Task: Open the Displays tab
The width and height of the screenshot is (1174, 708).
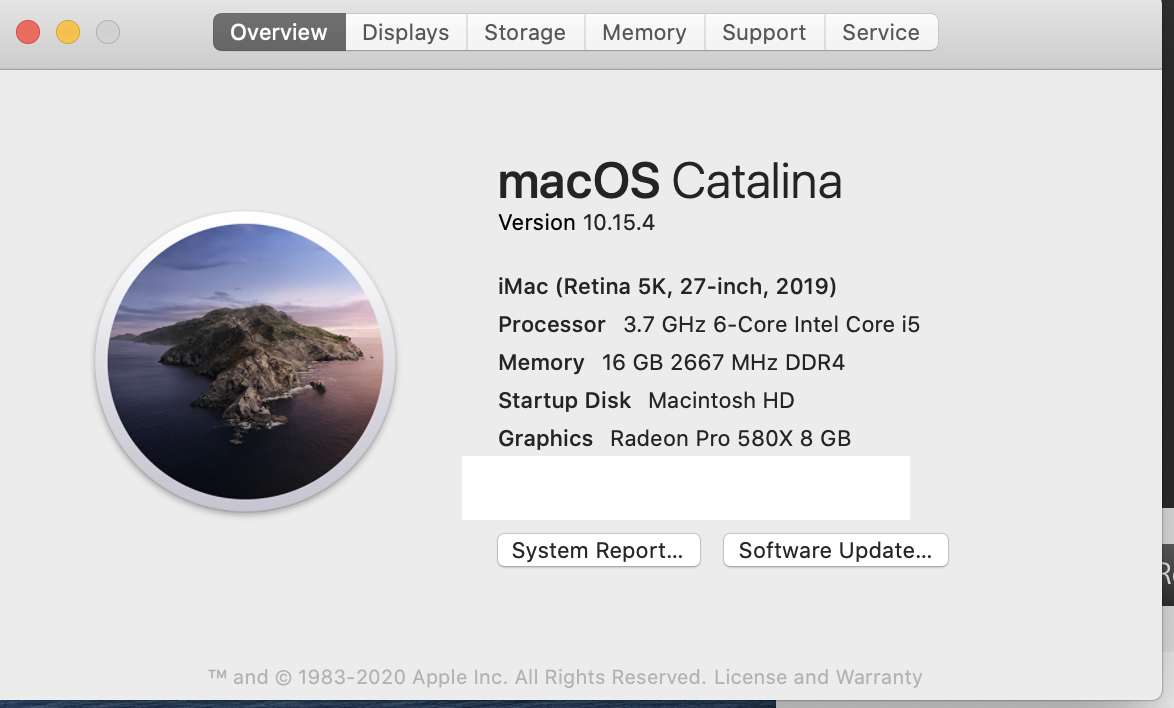Action: [406, 32]
